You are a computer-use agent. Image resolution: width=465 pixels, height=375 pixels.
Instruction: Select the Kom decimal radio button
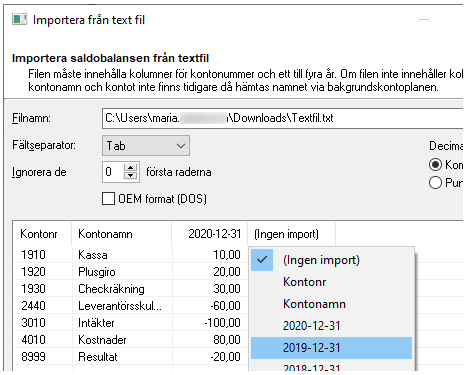435,165
